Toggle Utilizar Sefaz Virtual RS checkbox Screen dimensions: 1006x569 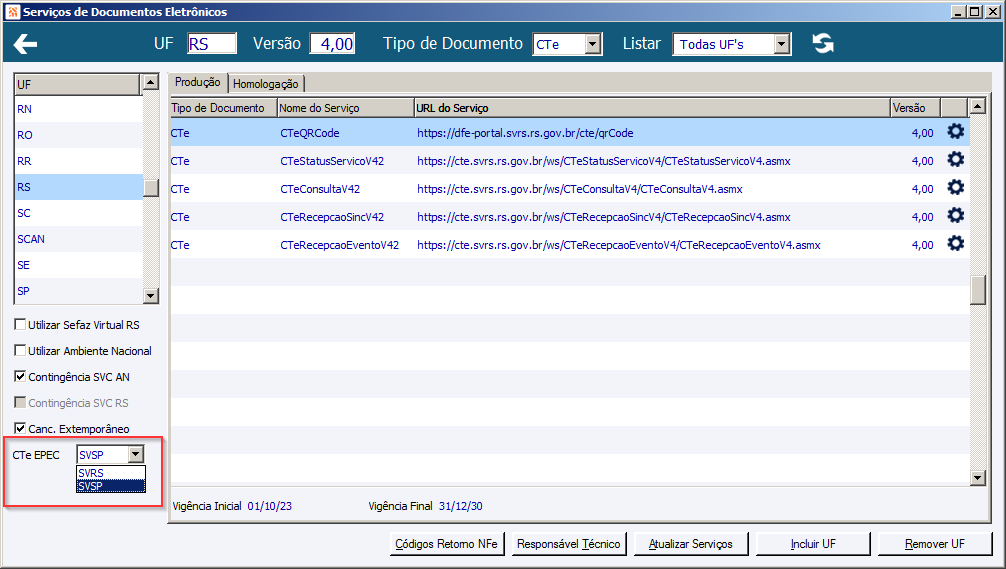coord(20,325)
